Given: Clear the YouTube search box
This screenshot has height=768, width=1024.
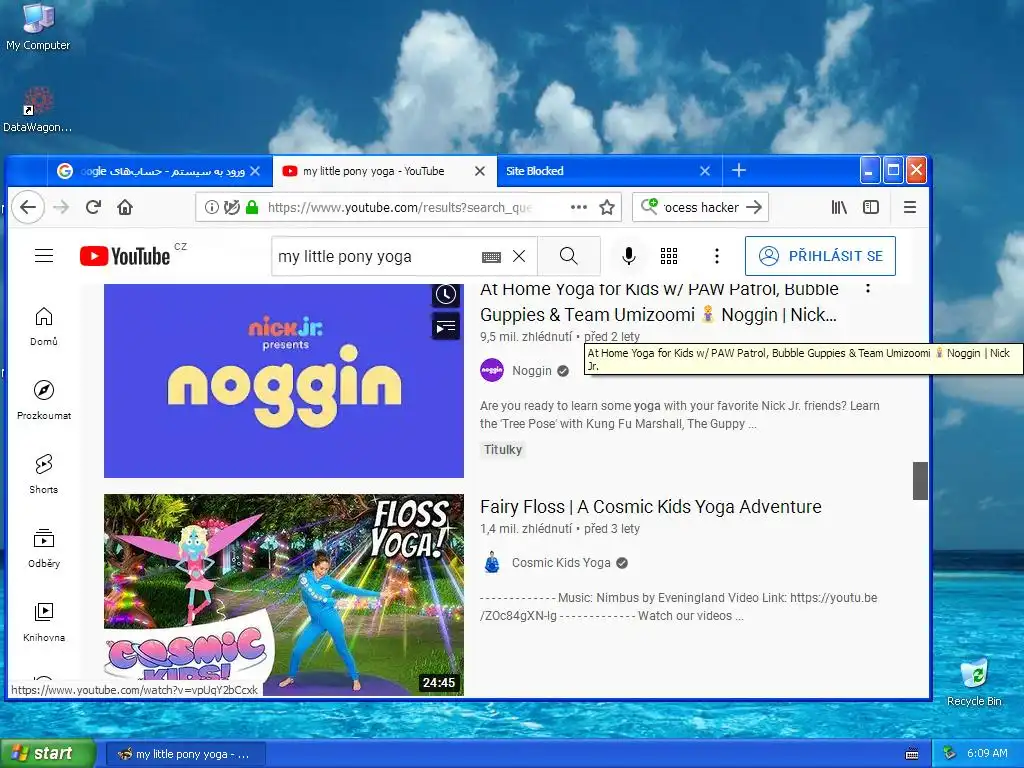Looking at the screenshot, I should tap(519, 256).
